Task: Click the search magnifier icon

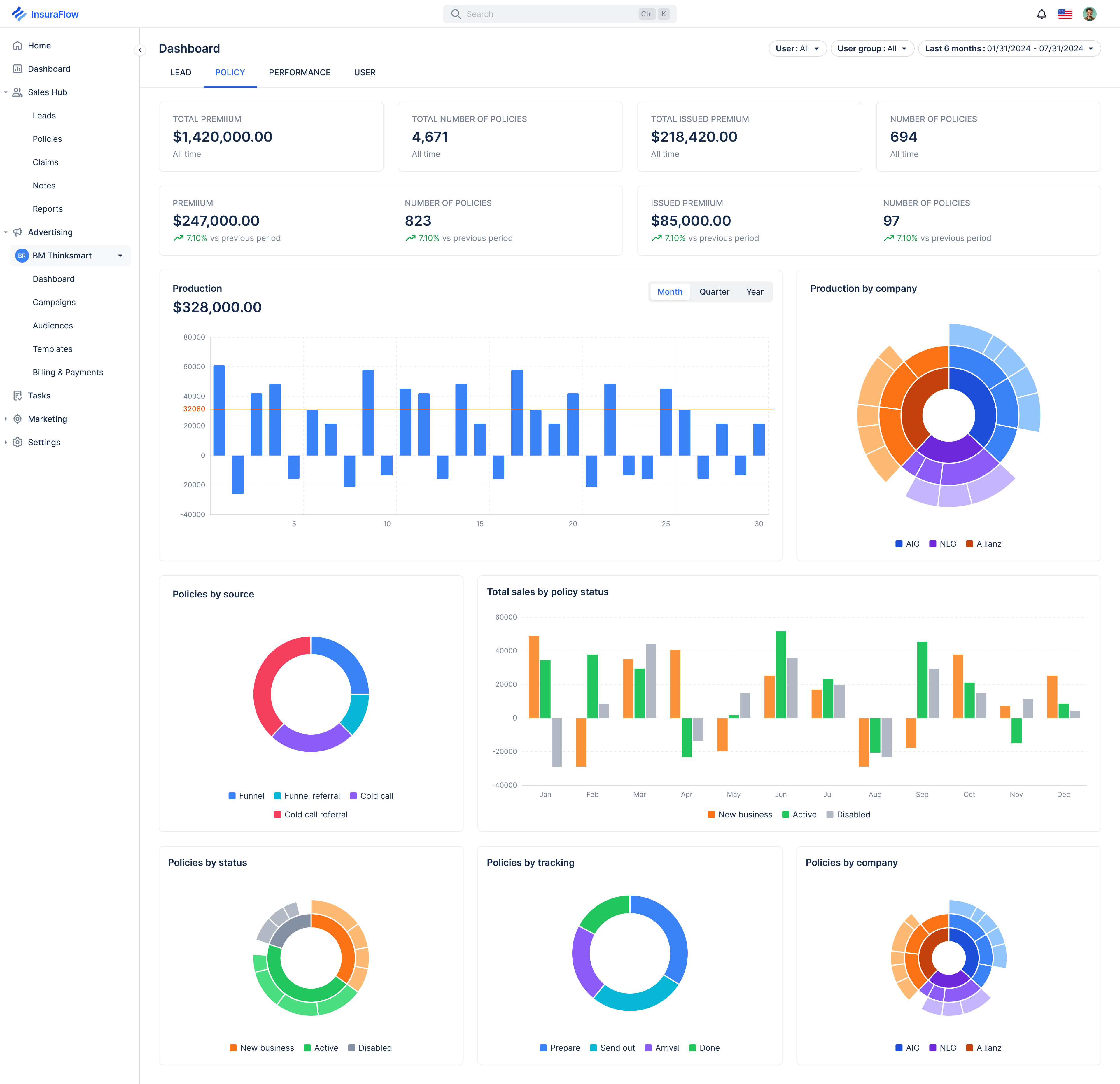Action: point(456,14)
